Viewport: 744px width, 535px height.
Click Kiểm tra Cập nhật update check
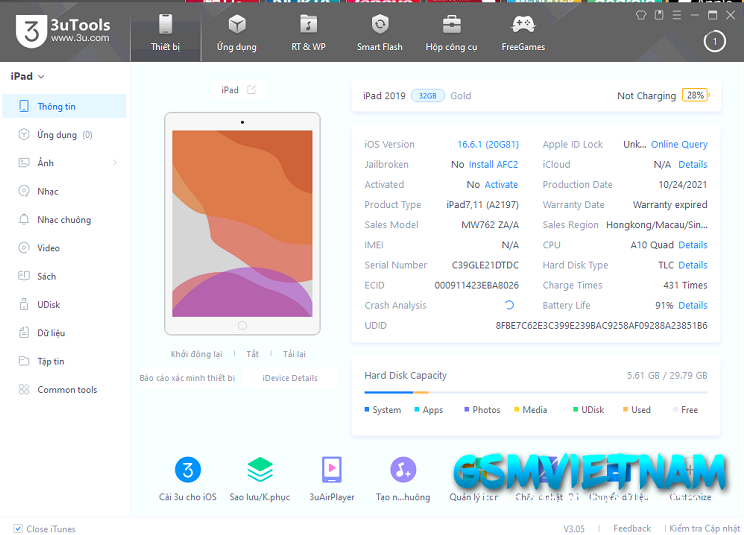(x=705, y=528)
